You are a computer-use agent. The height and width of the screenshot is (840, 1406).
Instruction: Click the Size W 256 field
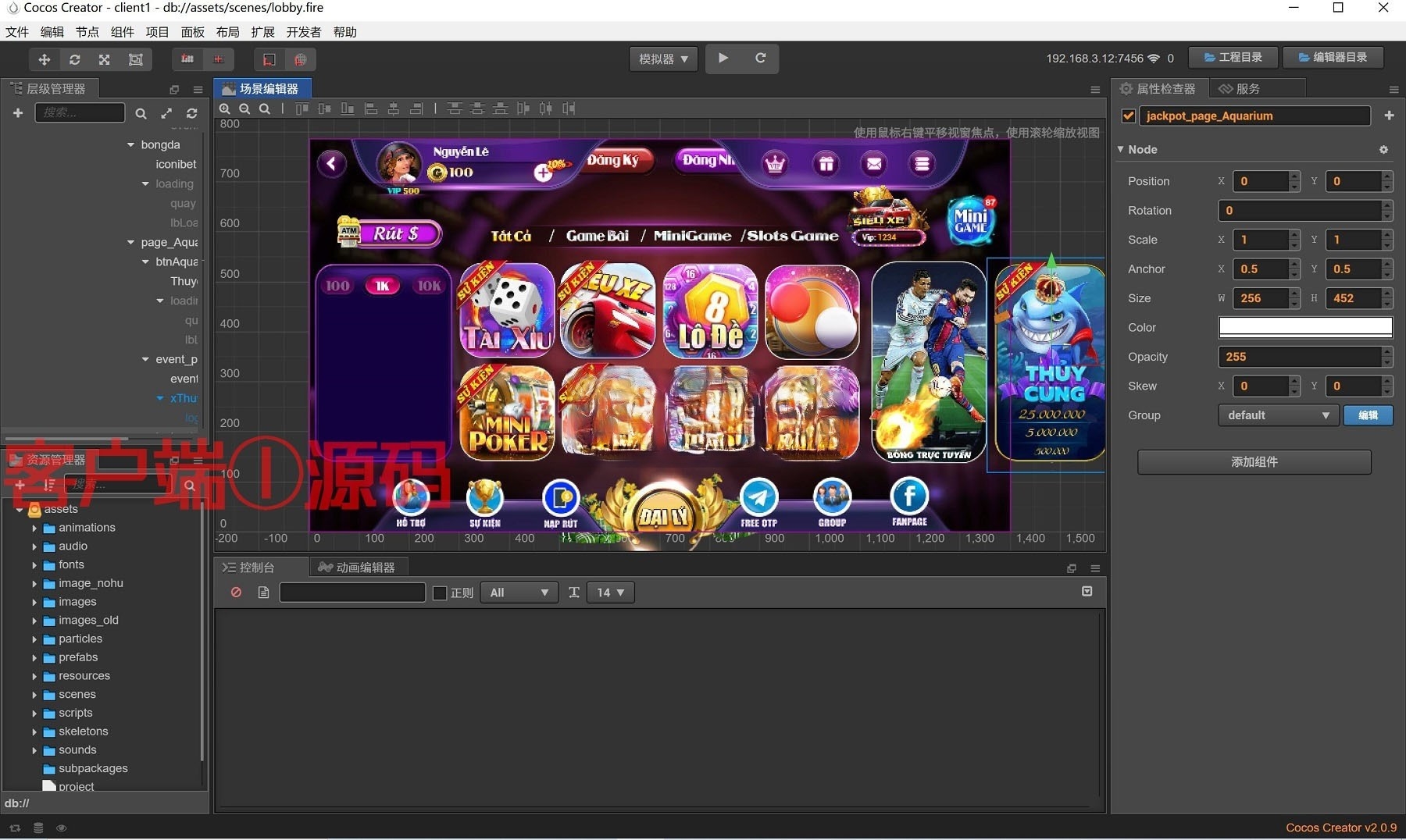[x=1261, y=298]
